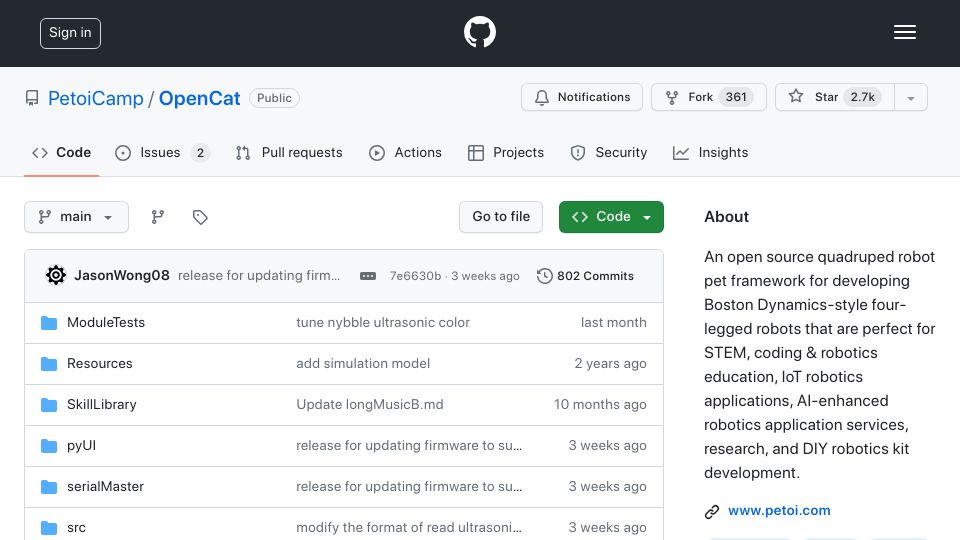Open JasonWong08 author link

122,276
